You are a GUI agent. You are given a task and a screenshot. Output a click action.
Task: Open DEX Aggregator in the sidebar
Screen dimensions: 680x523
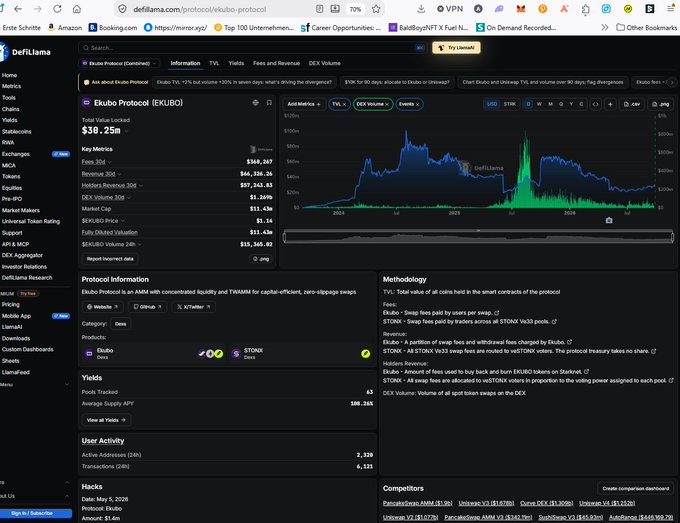coord(22,255)
